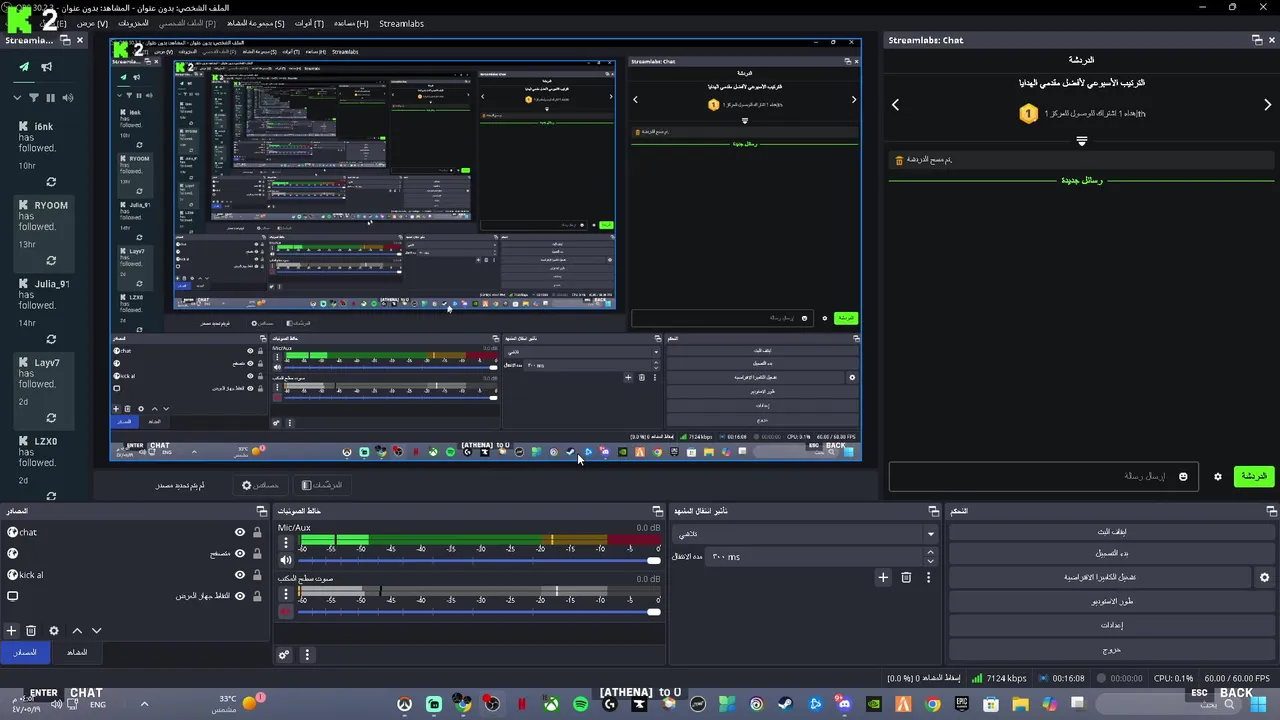Open chat settings gear
1280x720 pixels.
pos(1217,477)
